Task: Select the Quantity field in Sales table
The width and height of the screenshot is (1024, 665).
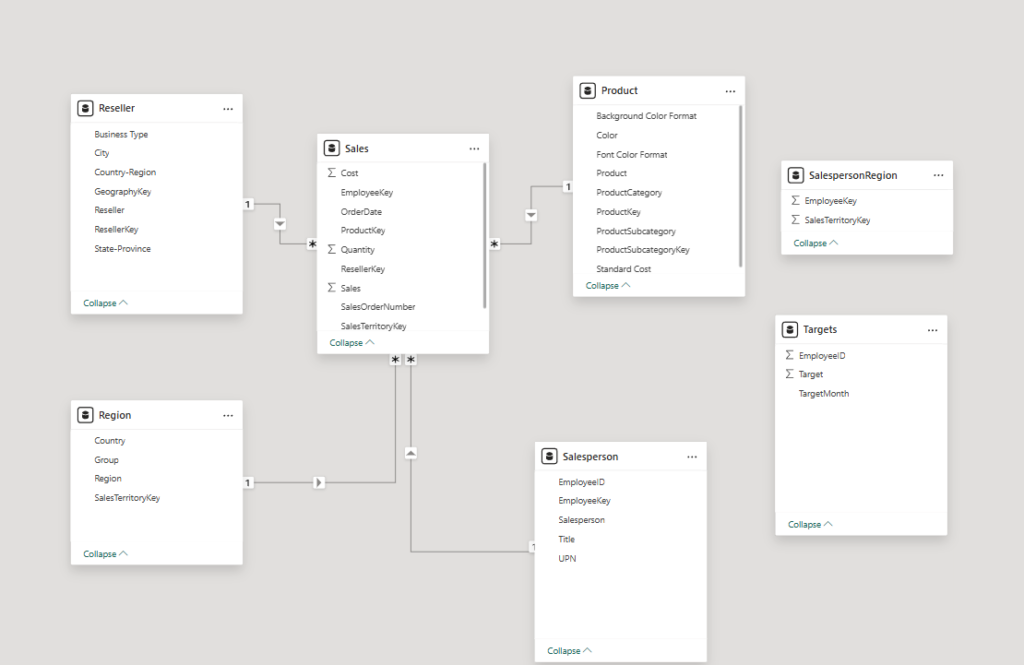Action: 358,250
